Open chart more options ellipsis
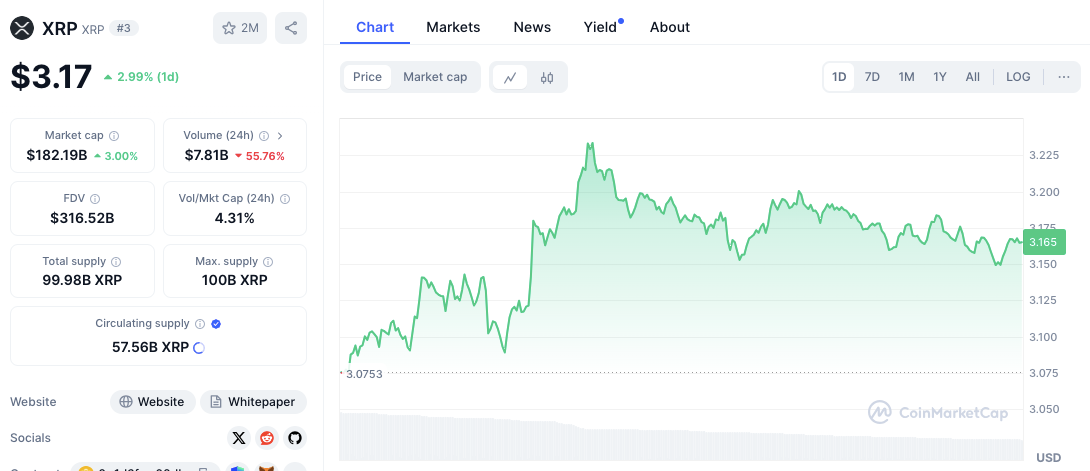Image resolution: width=1090 pixels, height=471 pixels. click(x=1064, y=77)
